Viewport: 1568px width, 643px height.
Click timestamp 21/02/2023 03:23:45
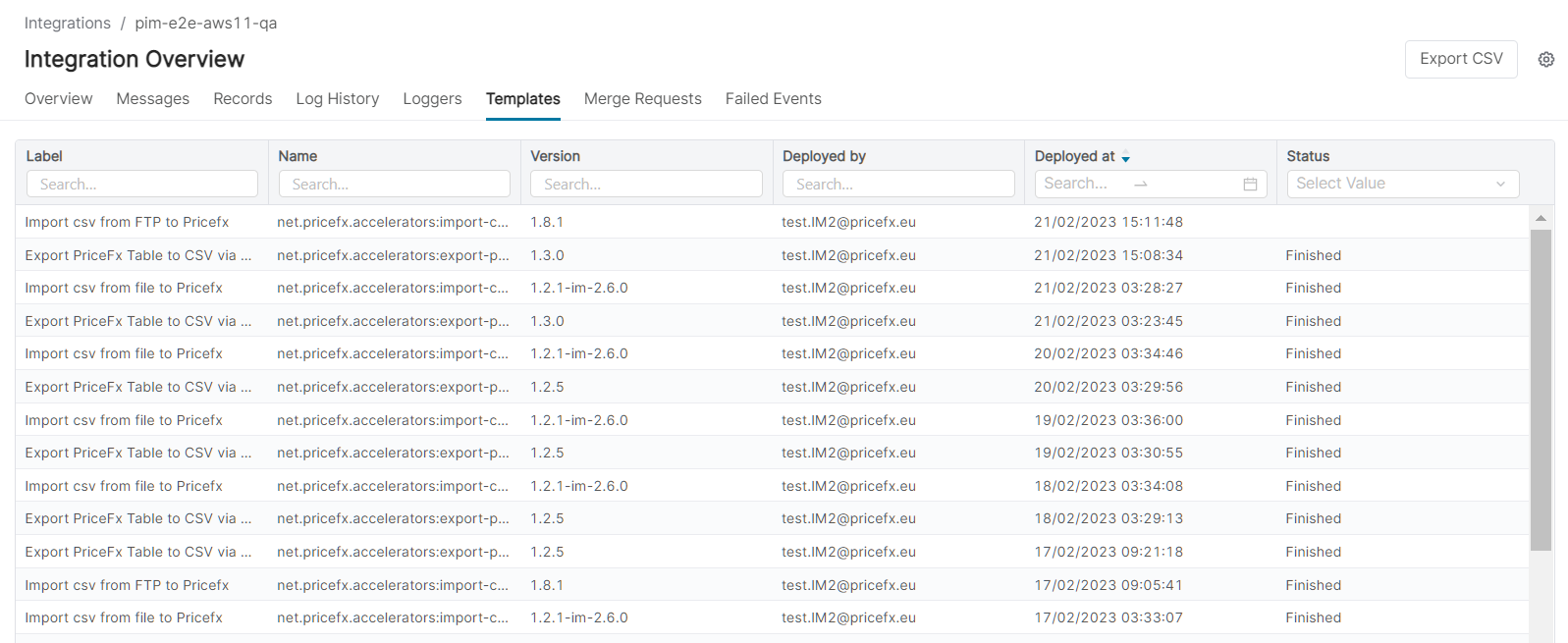click(x=1108, y=321)
